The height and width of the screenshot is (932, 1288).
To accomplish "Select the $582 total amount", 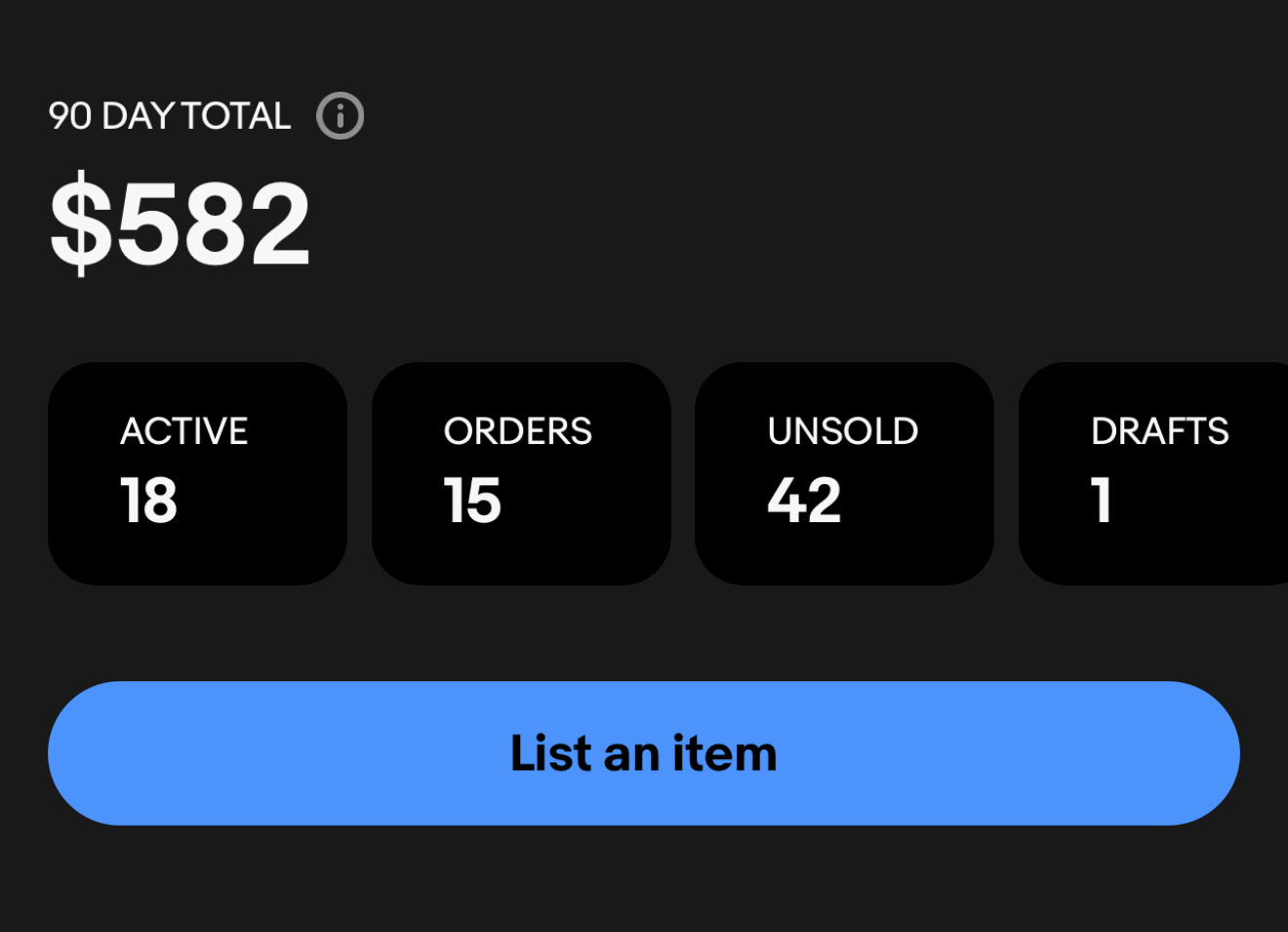I will coord(180,223).
